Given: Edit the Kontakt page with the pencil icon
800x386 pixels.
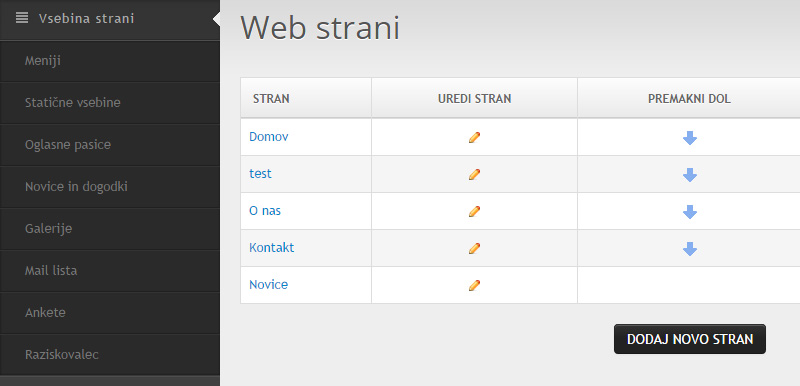Looking at the screenshot, I should [474, 248].
